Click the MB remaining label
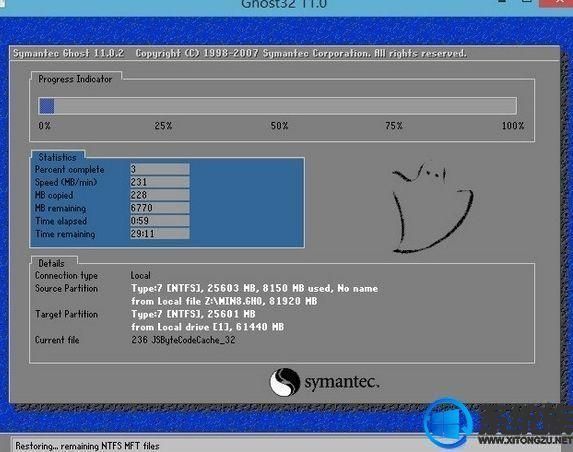573x452 pixels. [x=60, y=208]
